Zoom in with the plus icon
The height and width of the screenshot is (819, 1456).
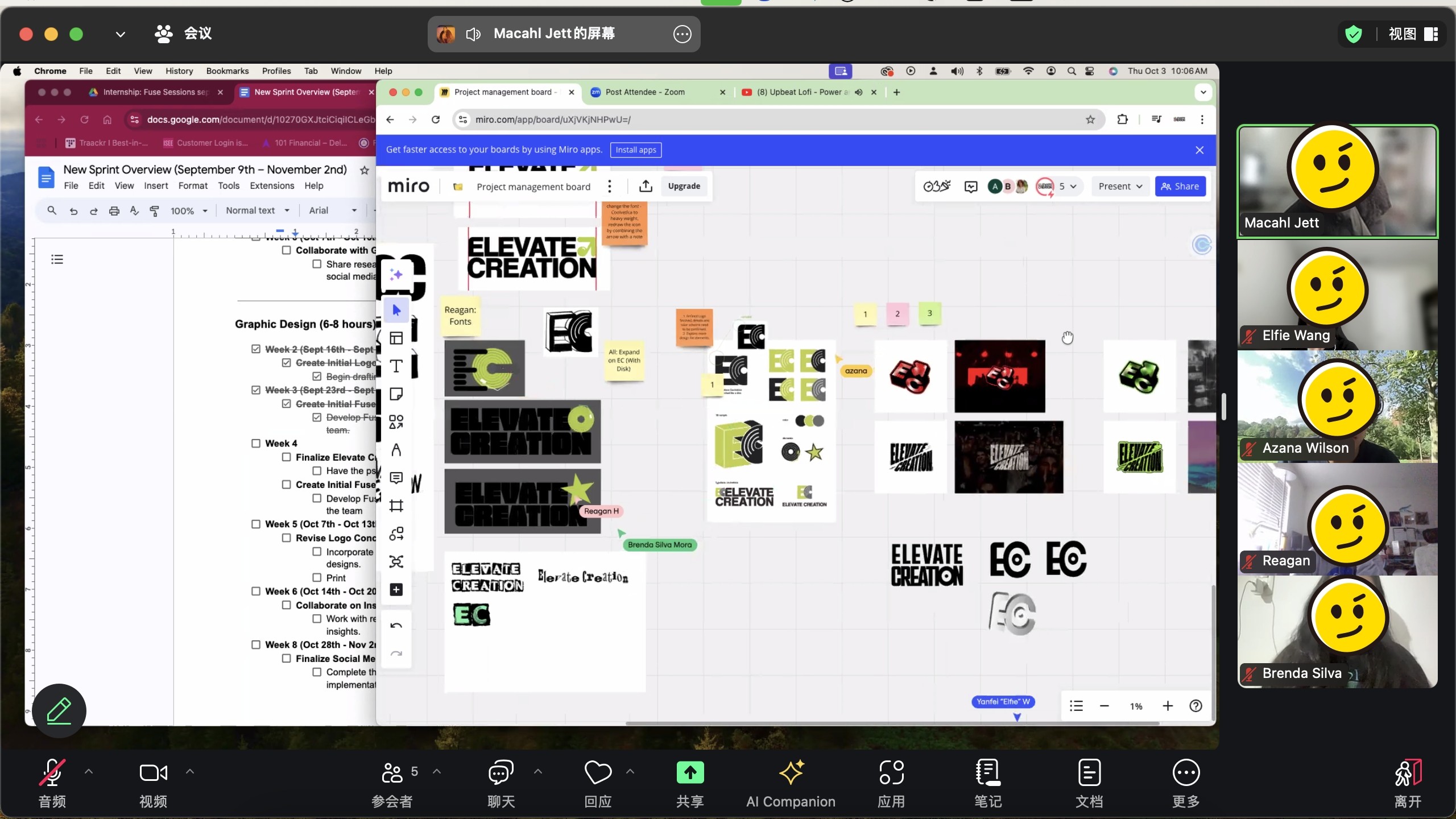click(x=1168, y=706)
